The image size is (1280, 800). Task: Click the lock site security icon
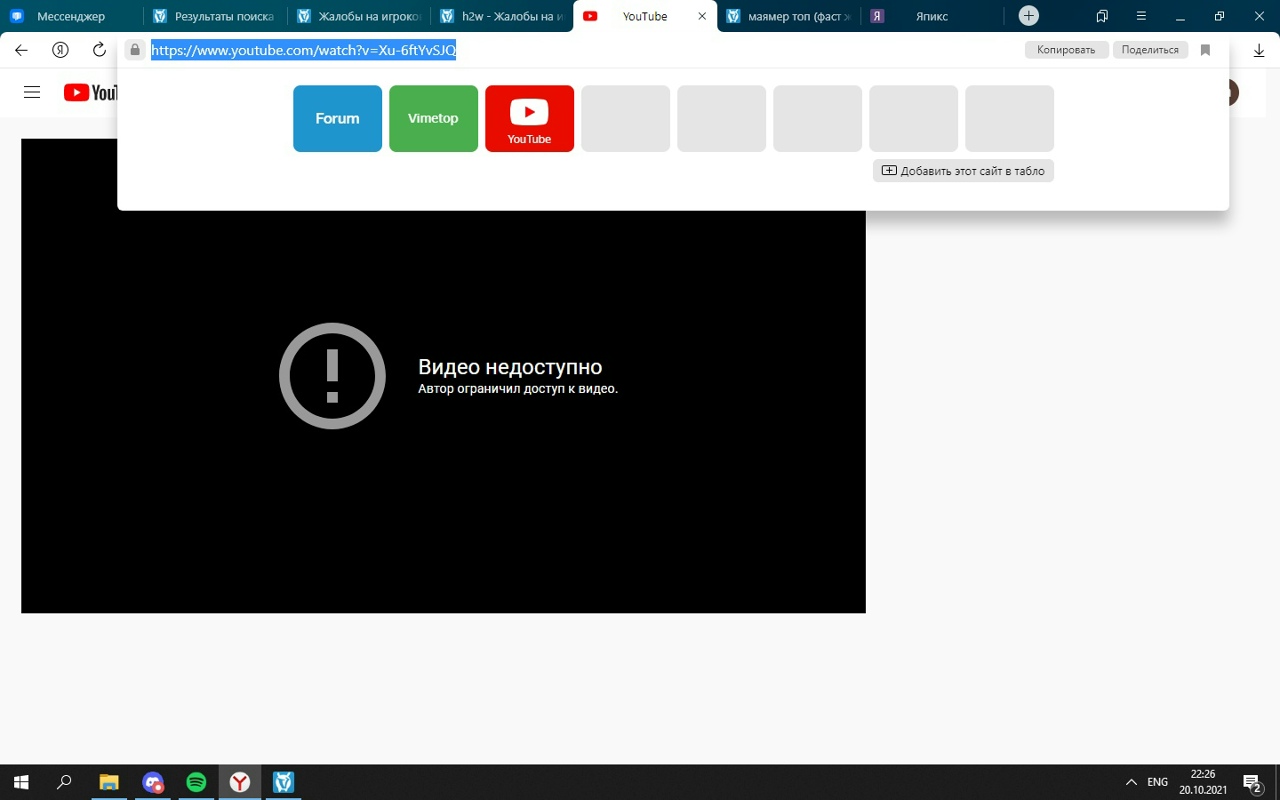click(135, 50)
